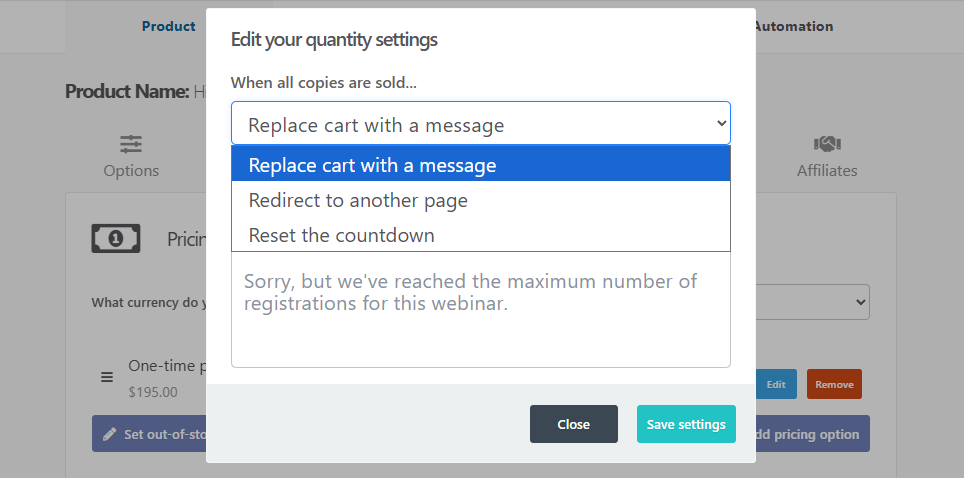Collapse the sold-out action dropdown via its arrow
This screenshot has height=478, width=964.
[x=722, y=124]
